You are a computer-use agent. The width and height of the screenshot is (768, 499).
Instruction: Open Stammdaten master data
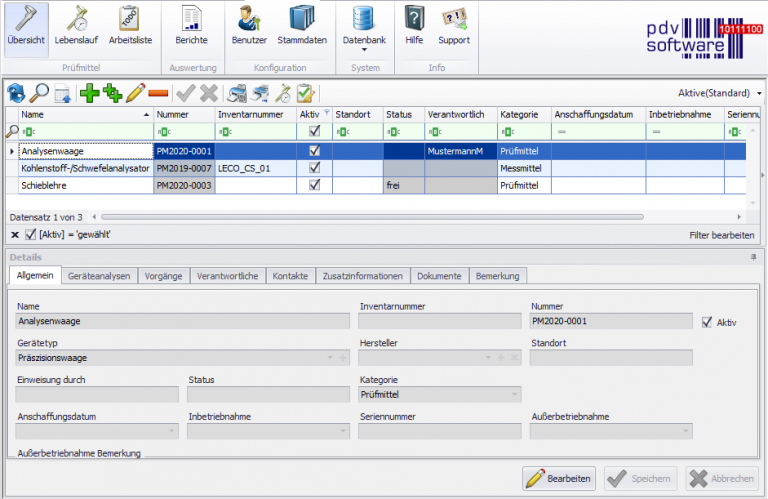coord(301,26)
